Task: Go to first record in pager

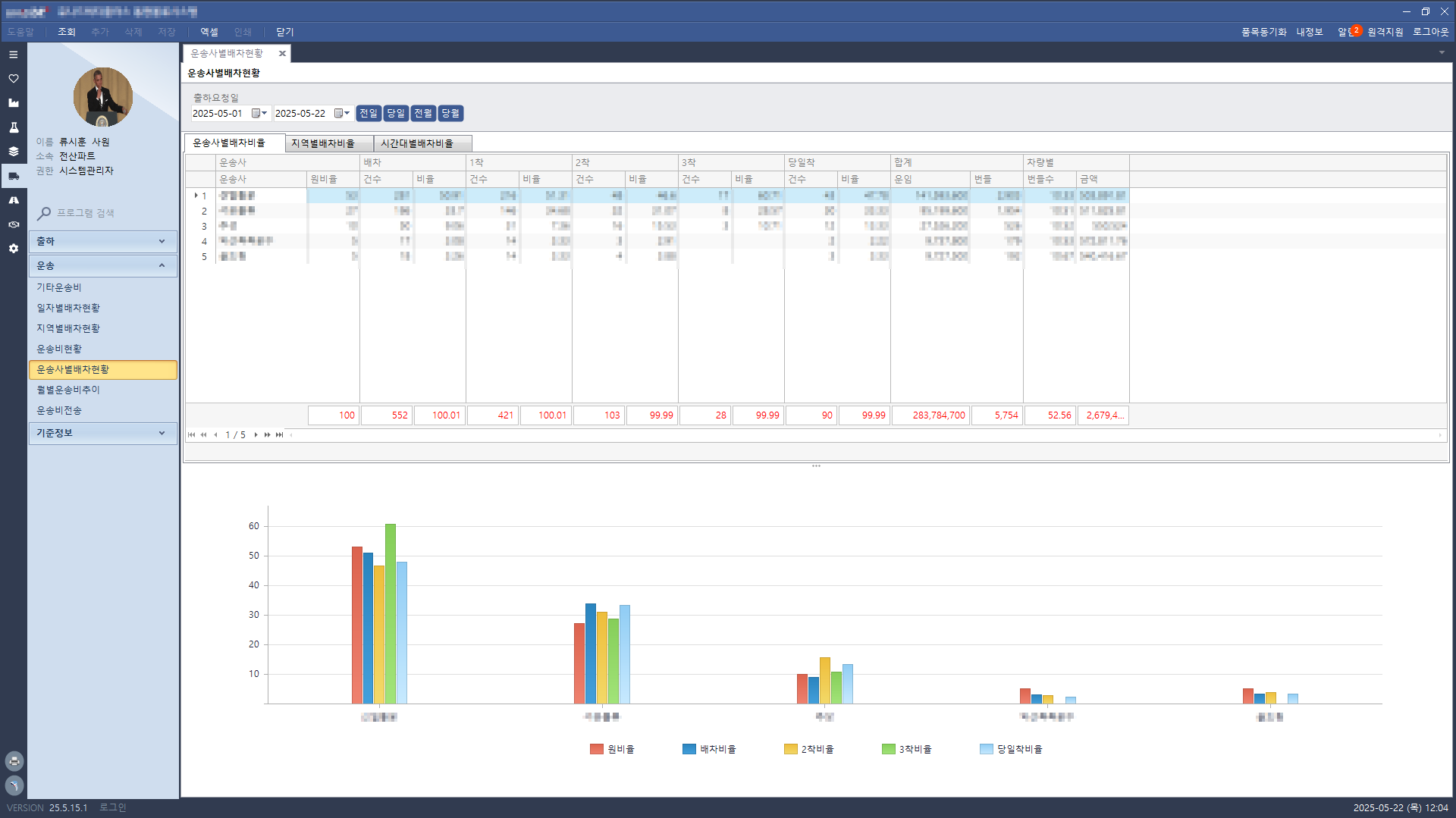Action: point(191,435)
